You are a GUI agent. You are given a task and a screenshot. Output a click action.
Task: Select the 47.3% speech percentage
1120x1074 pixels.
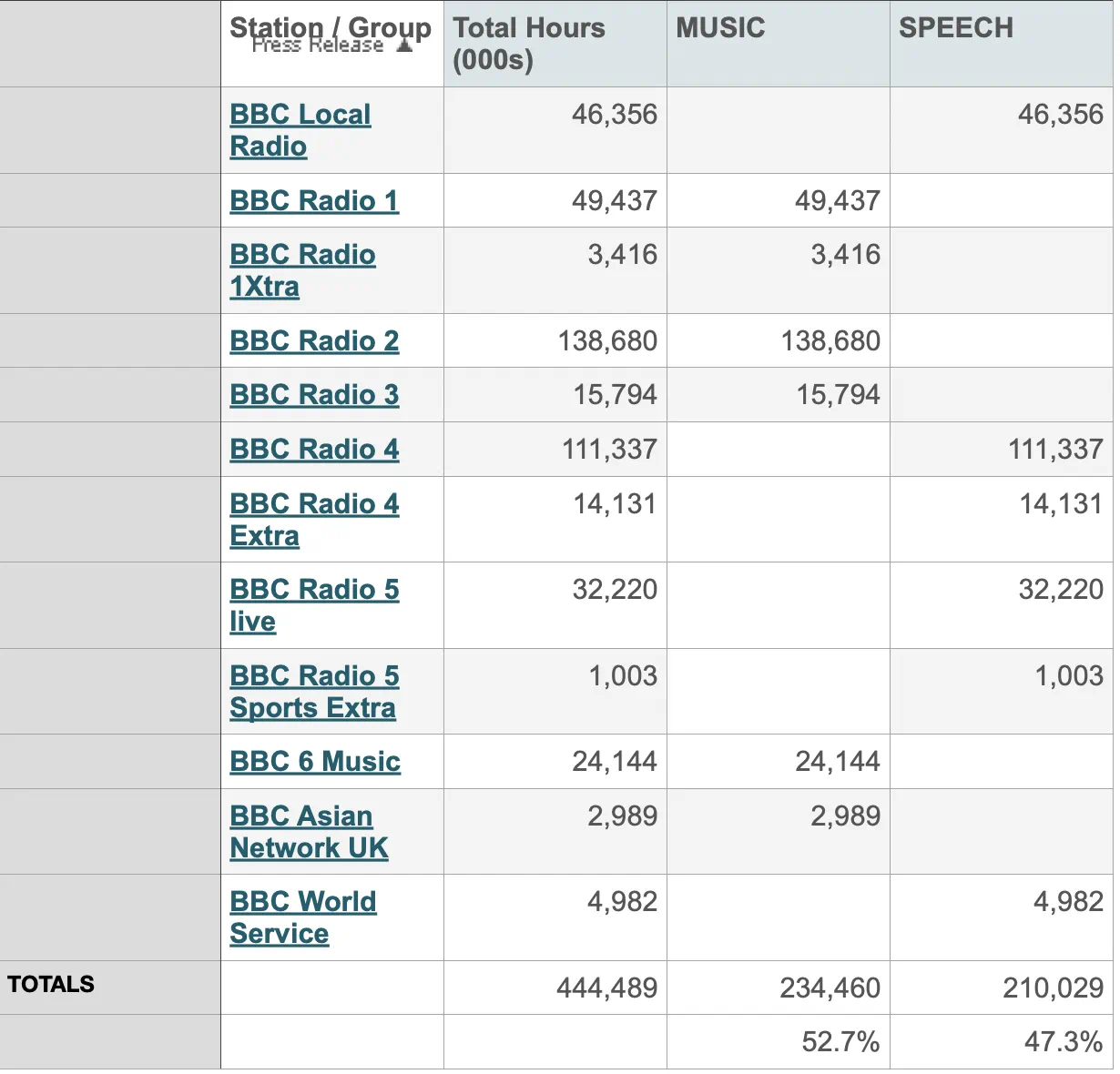tap(1064, 1041)
